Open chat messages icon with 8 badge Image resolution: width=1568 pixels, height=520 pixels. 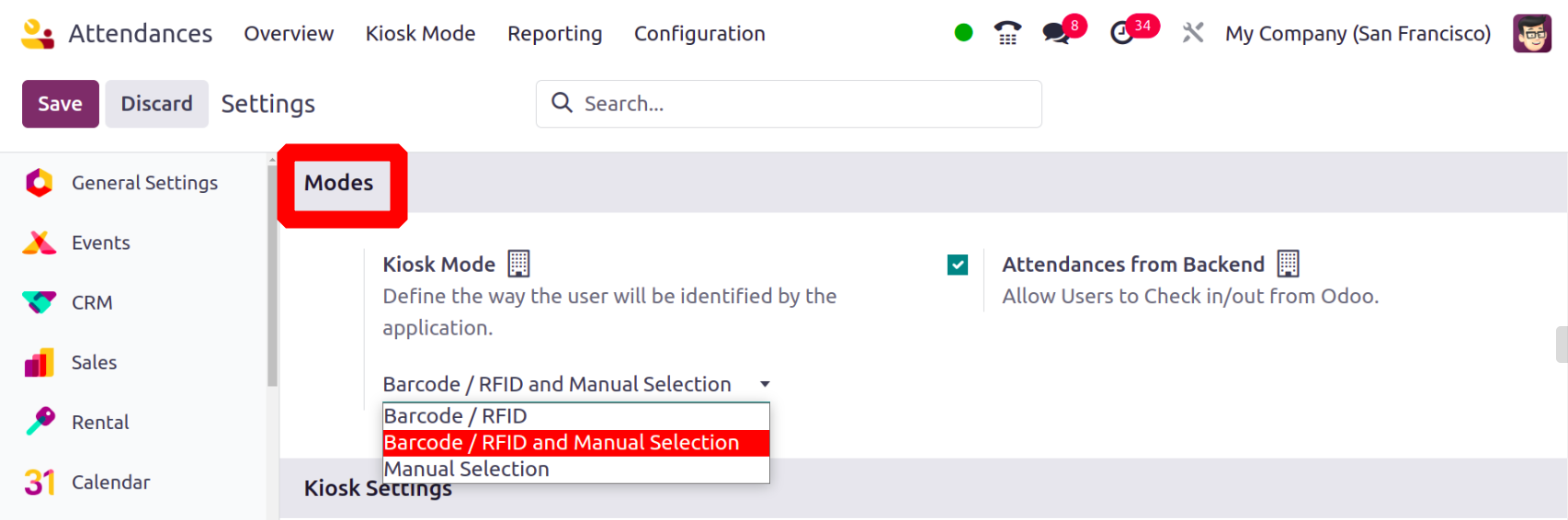click(x=1056, y=33)
